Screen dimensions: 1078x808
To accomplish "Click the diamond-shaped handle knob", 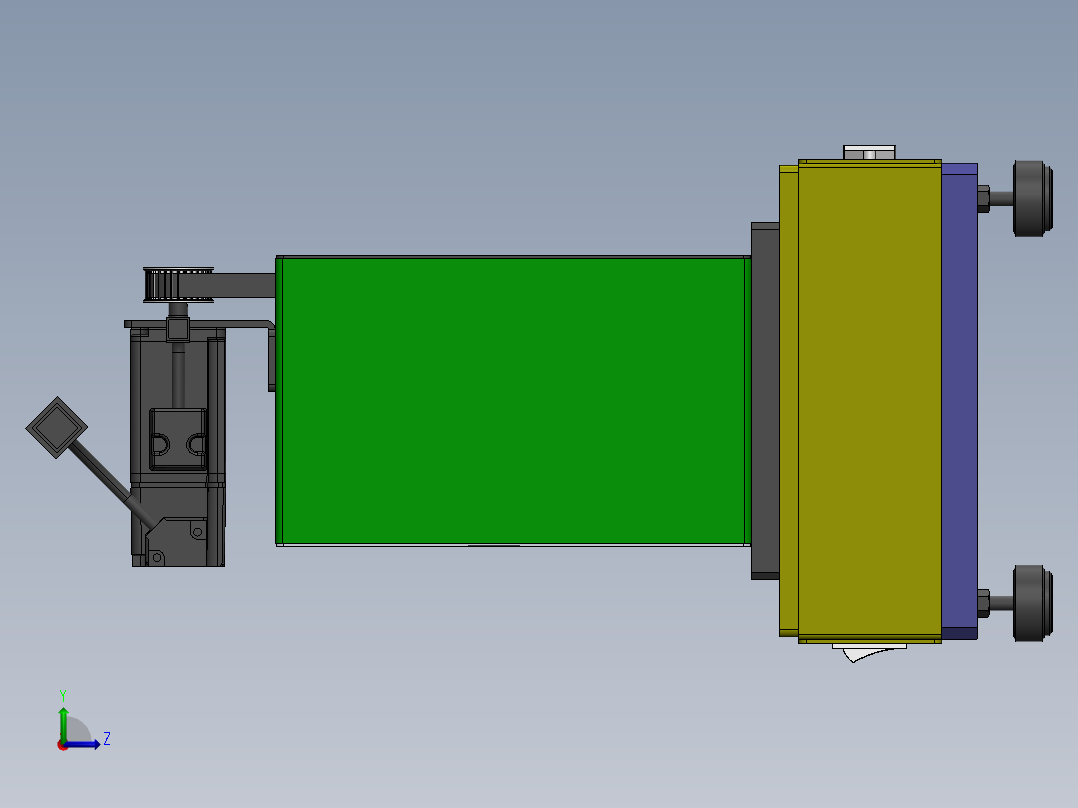I will coord(57,425).
